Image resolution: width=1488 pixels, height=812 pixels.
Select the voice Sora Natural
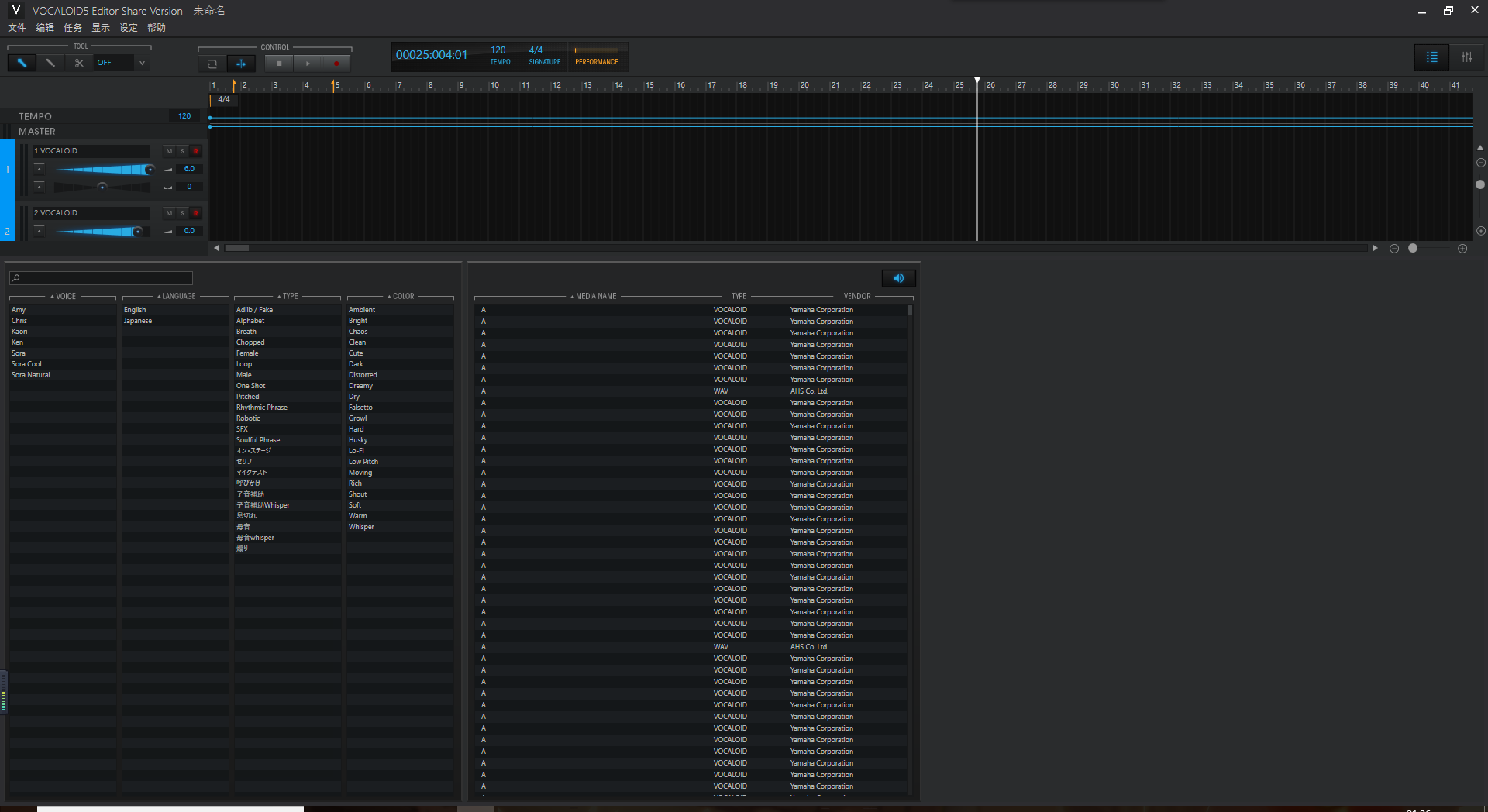31,375
